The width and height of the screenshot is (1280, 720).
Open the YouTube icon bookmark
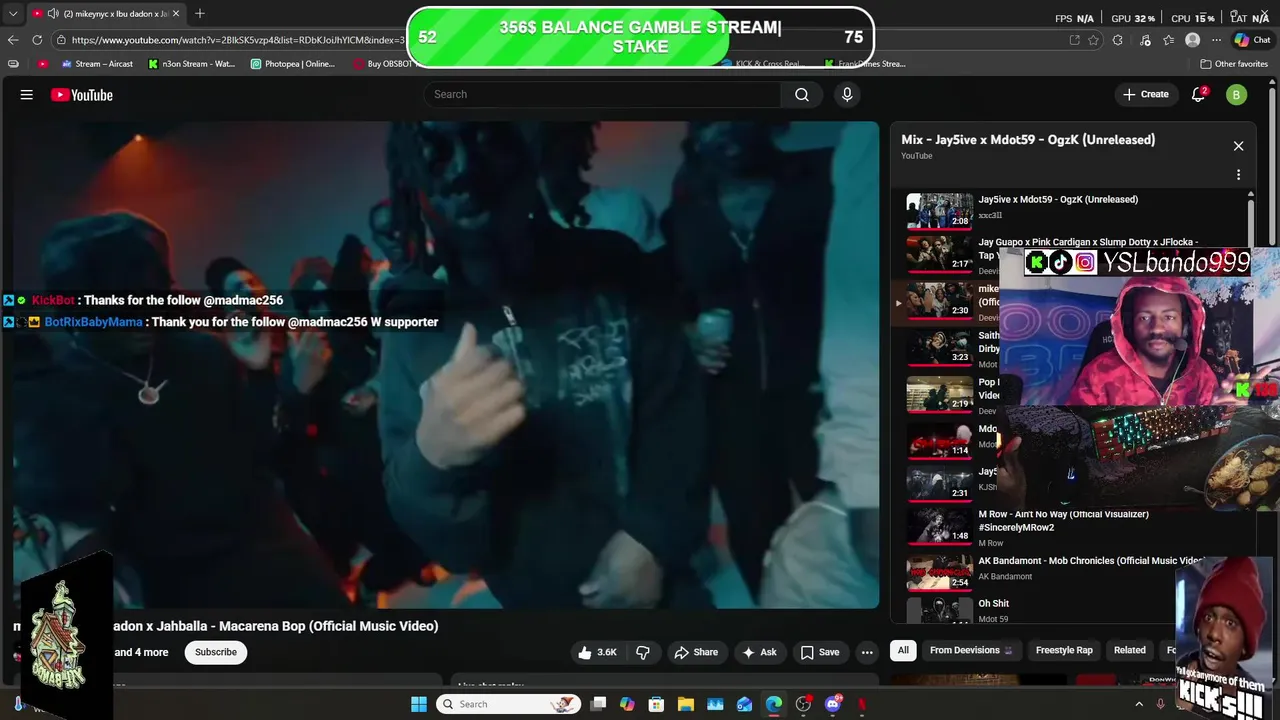pos(42,64)
